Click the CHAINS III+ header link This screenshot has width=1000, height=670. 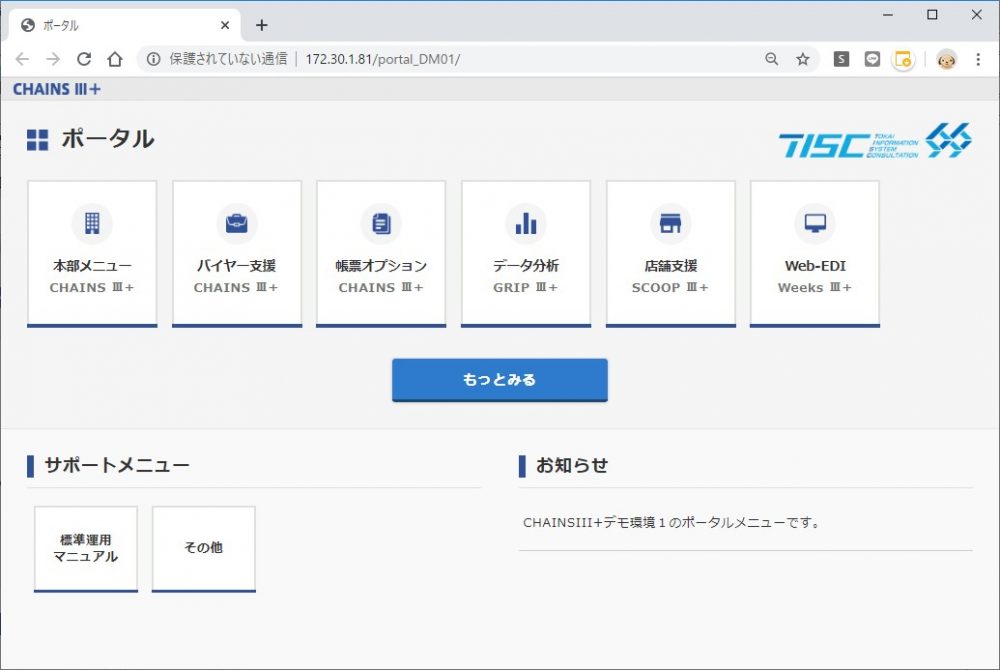coord(57,89)
